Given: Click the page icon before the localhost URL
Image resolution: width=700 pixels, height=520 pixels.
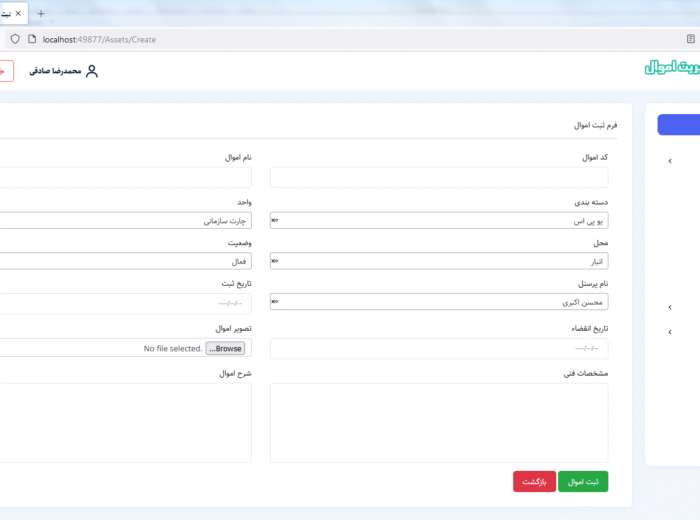Looking at the screenshot, I should click(32, 39).
